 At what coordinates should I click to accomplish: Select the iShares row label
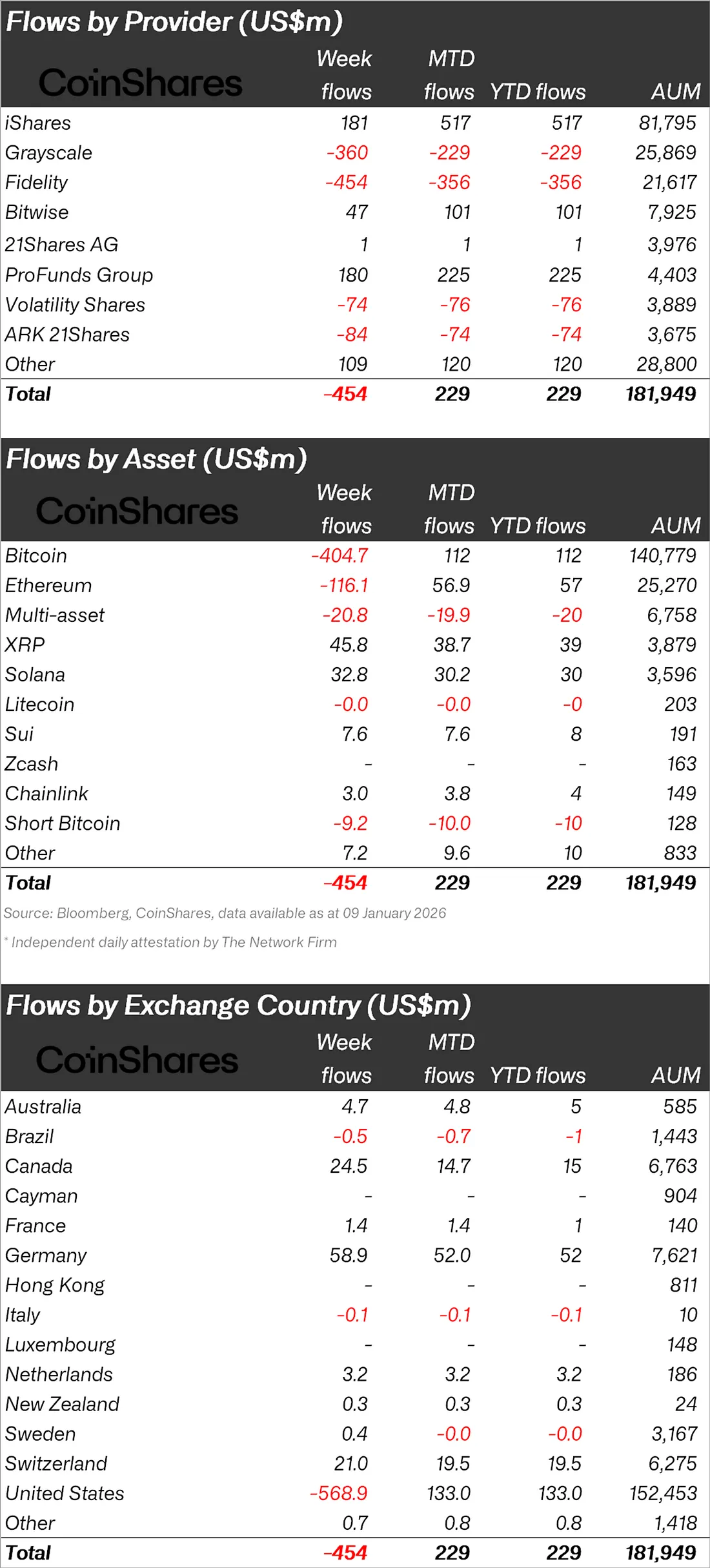point(38,123)
